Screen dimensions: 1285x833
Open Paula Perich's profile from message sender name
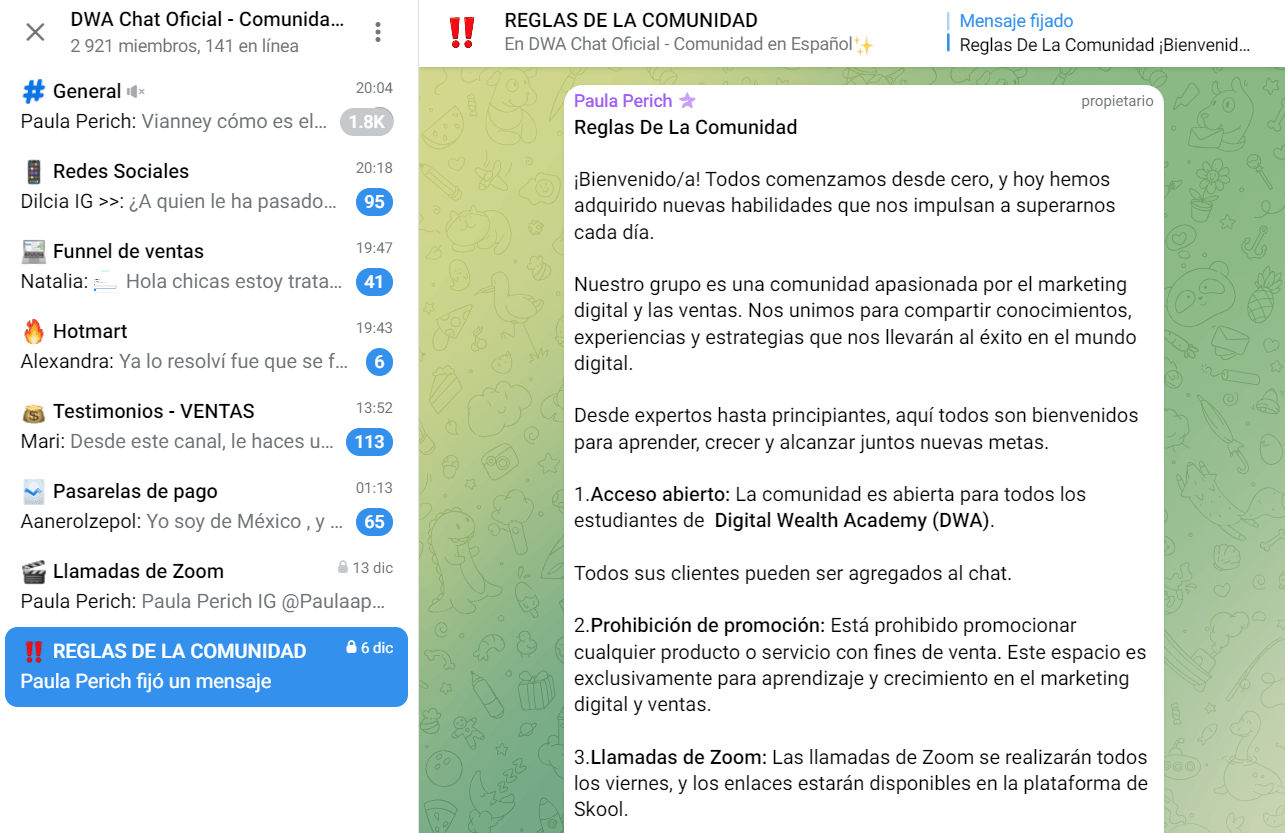623,101
